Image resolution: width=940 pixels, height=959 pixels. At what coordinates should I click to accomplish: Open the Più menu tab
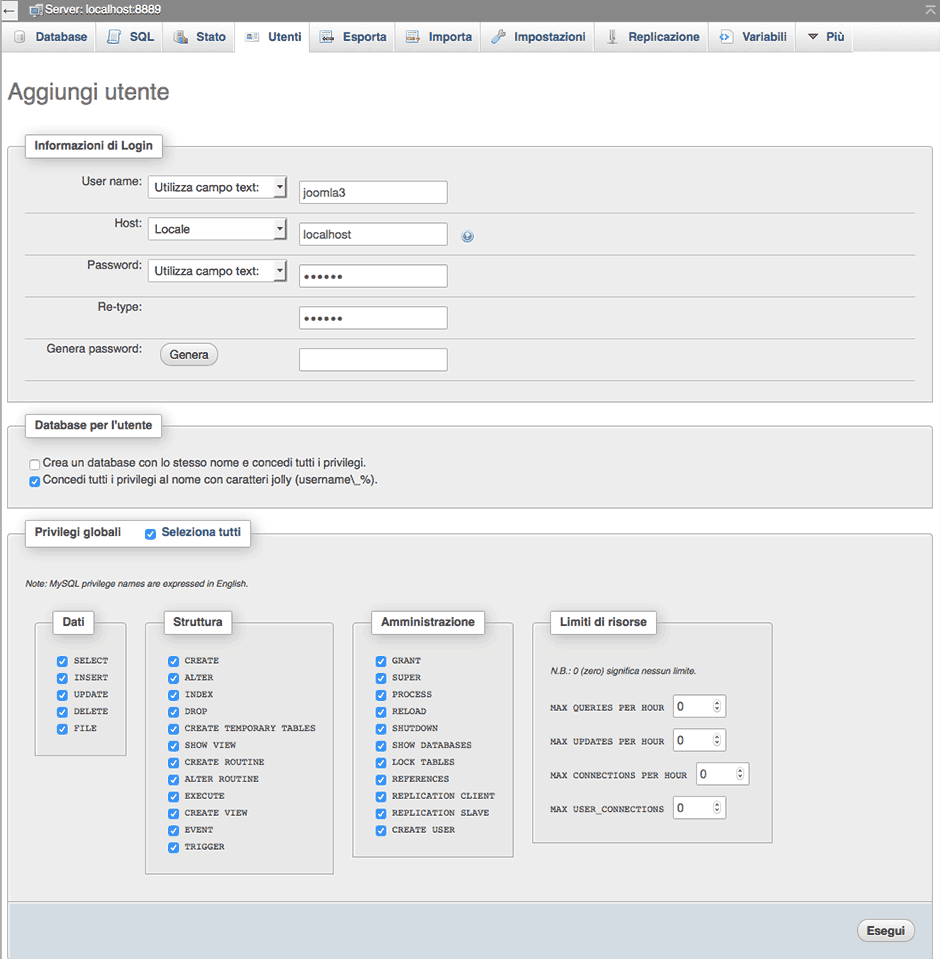click(825, 37)
